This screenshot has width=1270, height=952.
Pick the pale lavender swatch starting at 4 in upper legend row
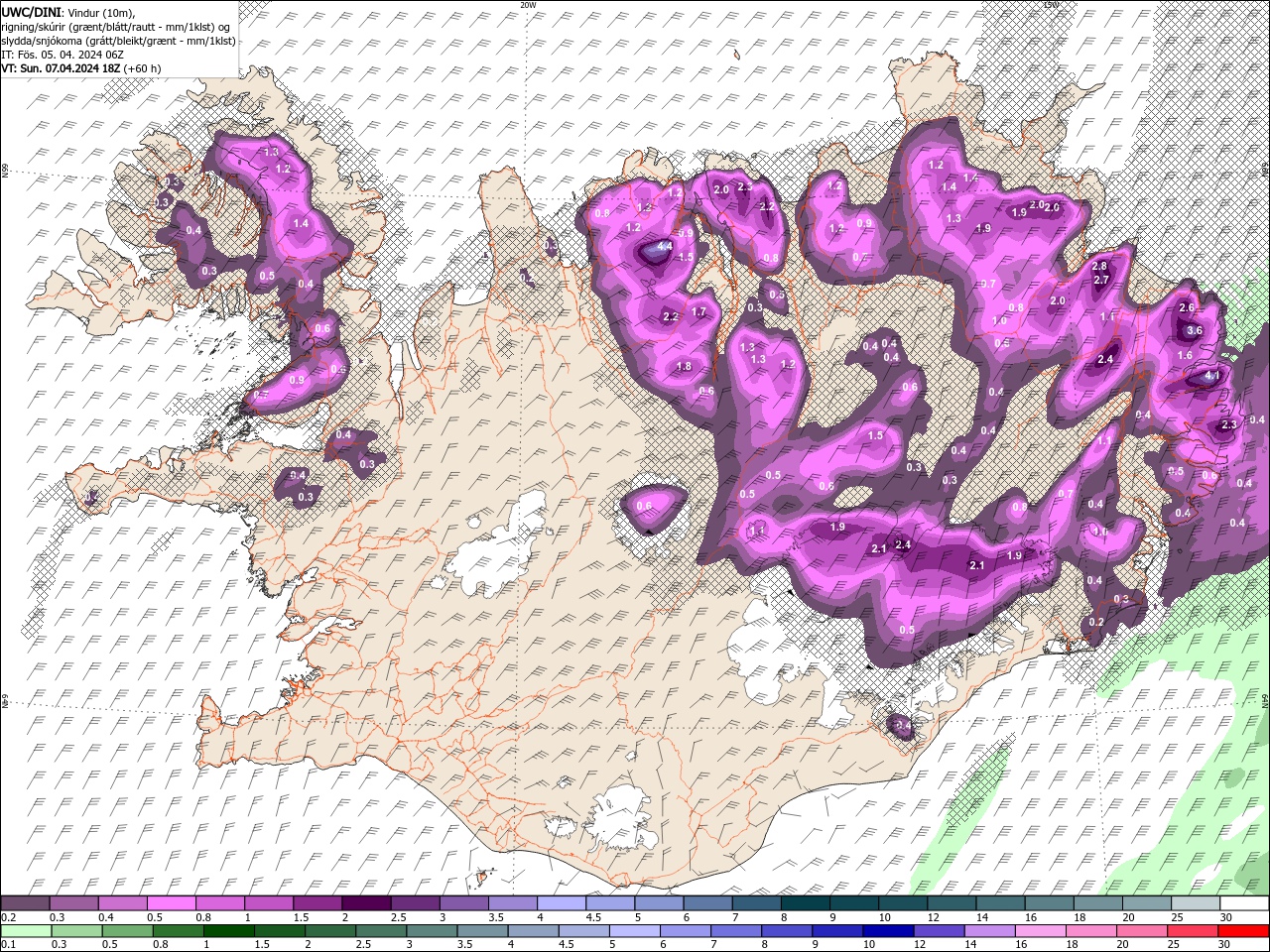[562, 903]
